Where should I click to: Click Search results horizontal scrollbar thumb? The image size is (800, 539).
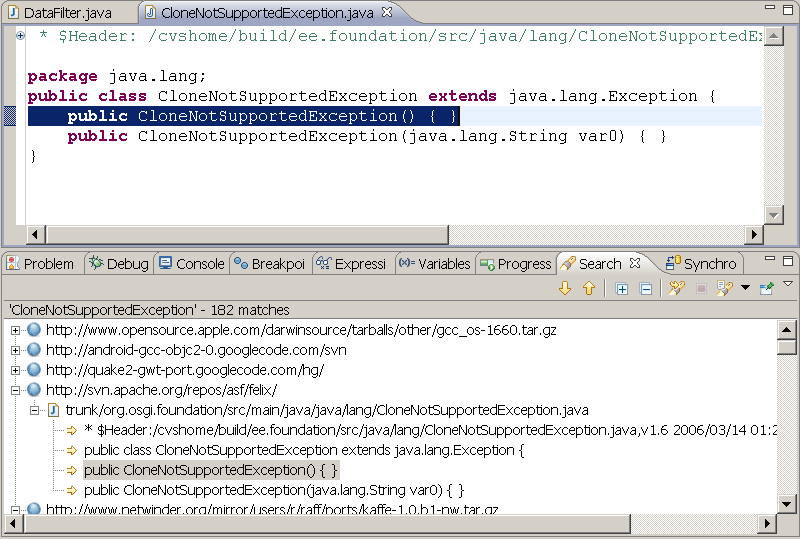click(x=327, y=523)
